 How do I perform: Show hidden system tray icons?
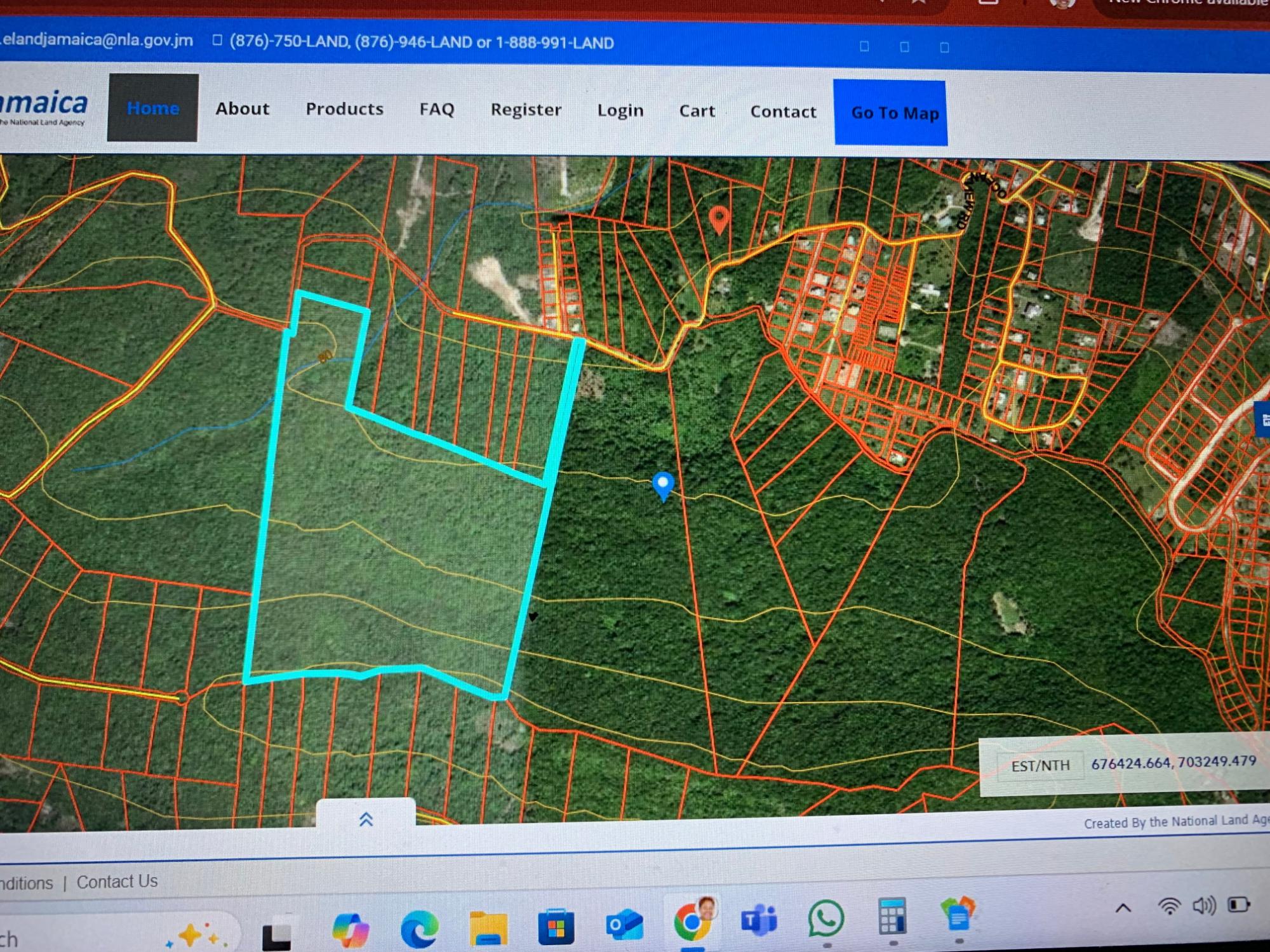[x=1123, y=908]
